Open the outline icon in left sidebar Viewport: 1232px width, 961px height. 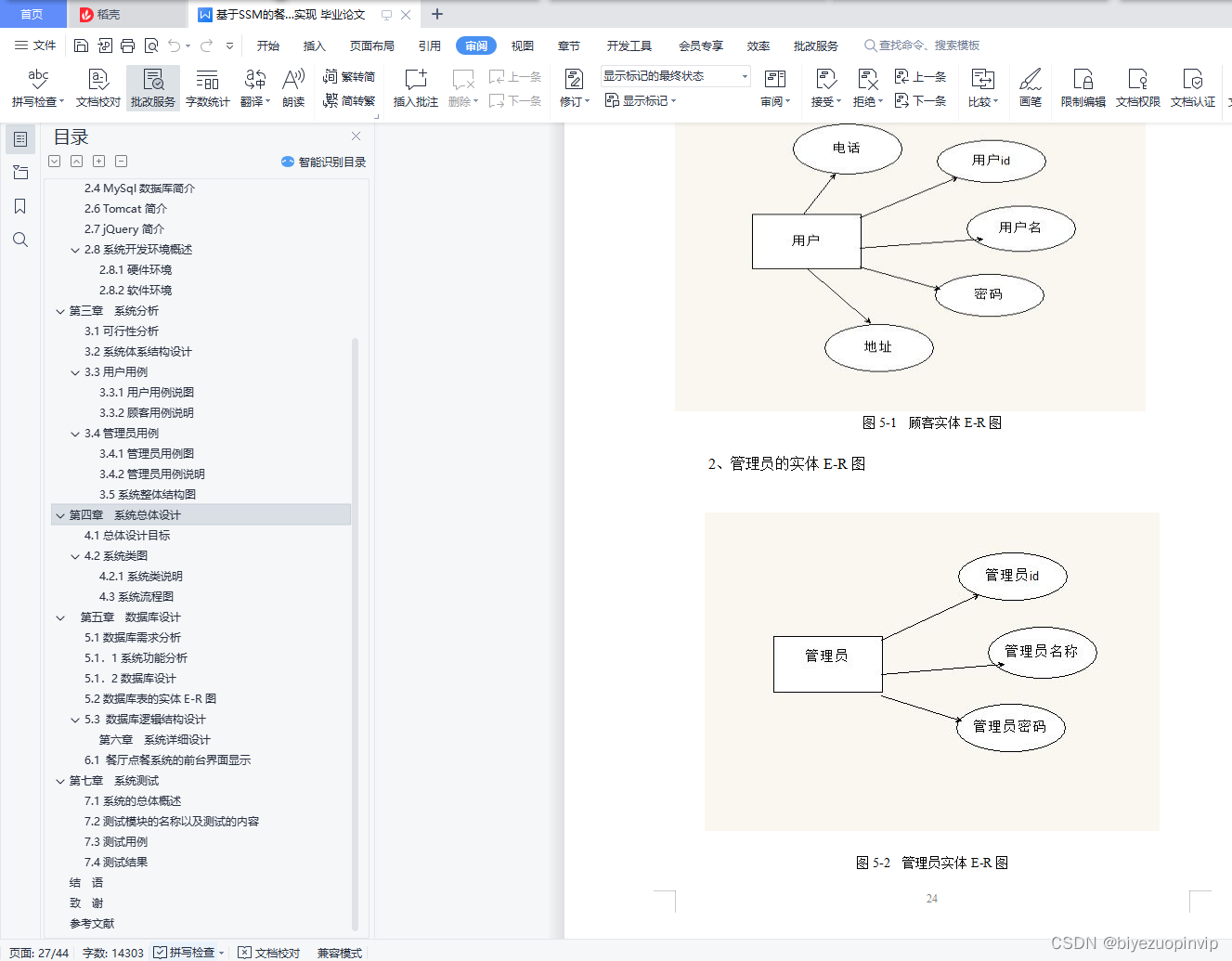point(20,139)
